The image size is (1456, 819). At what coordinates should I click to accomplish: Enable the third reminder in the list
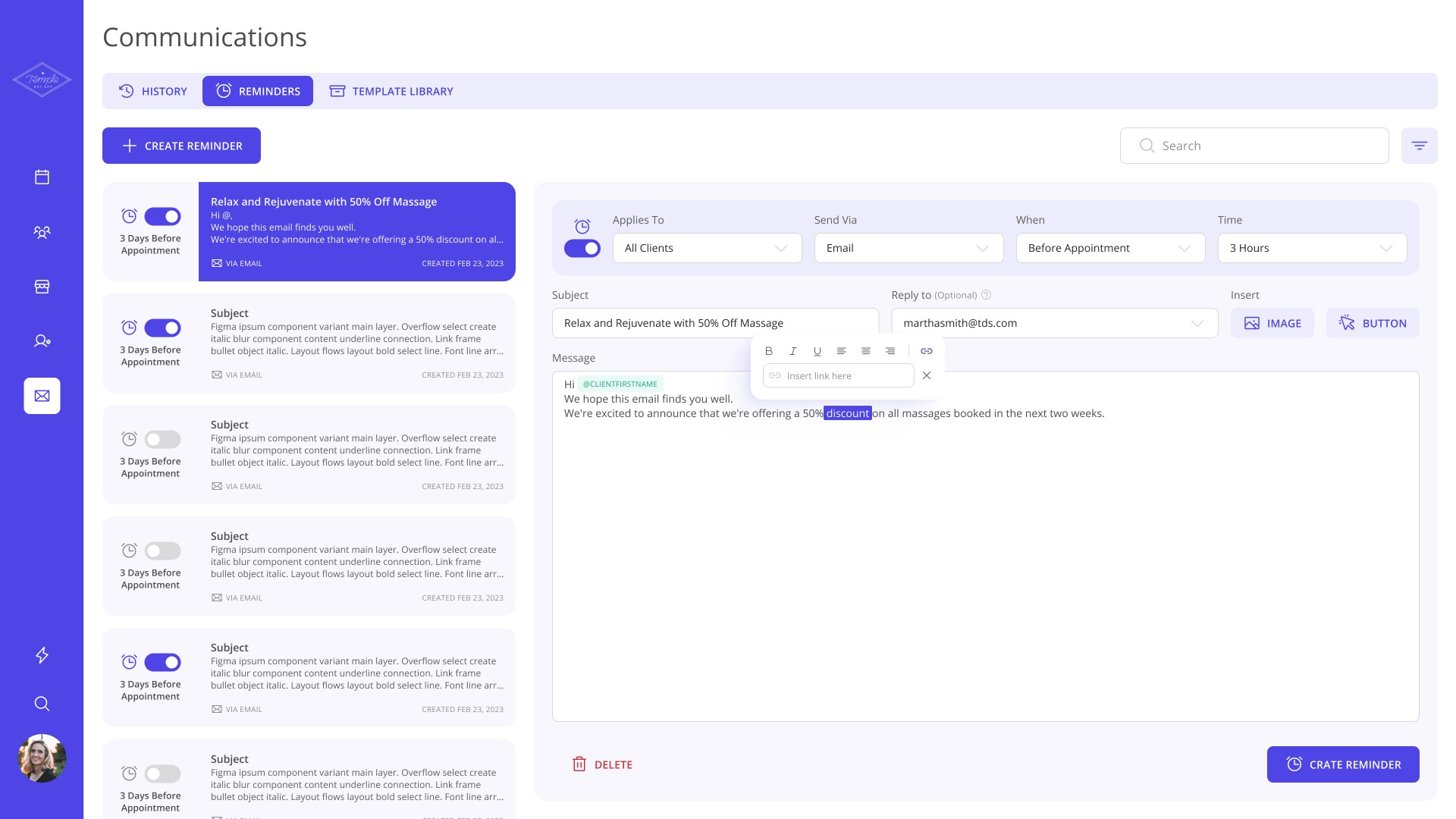(x=162, y=440)
